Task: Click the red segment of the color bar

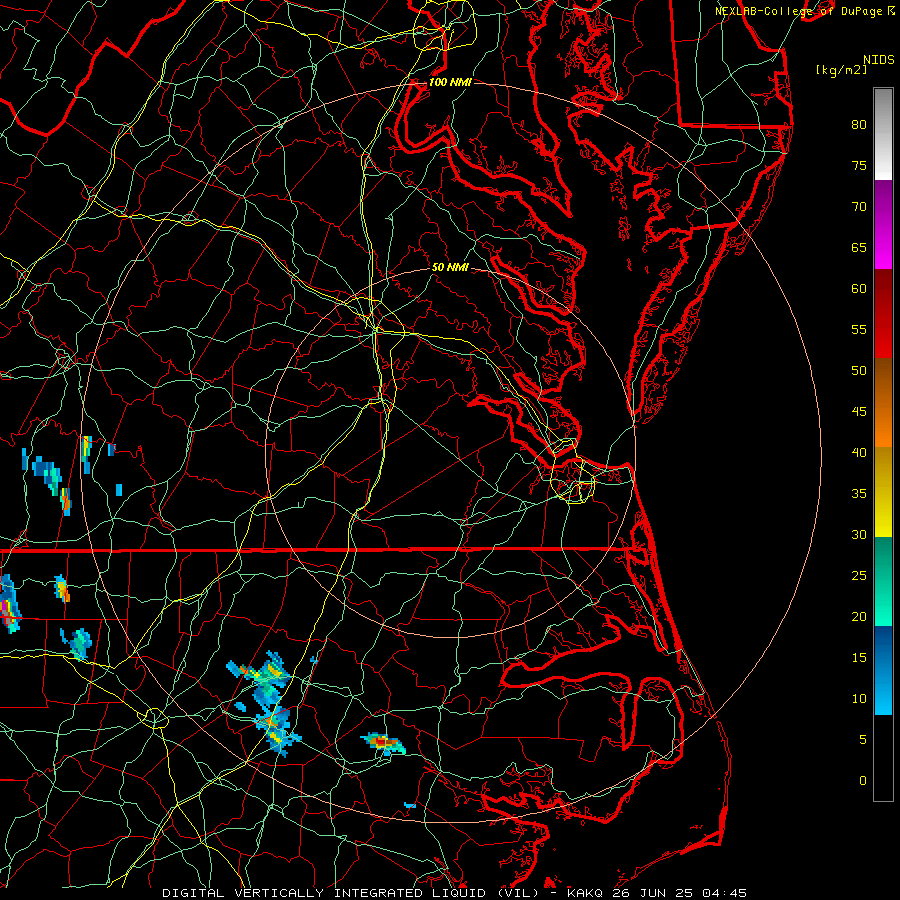Action: point(883,314)
